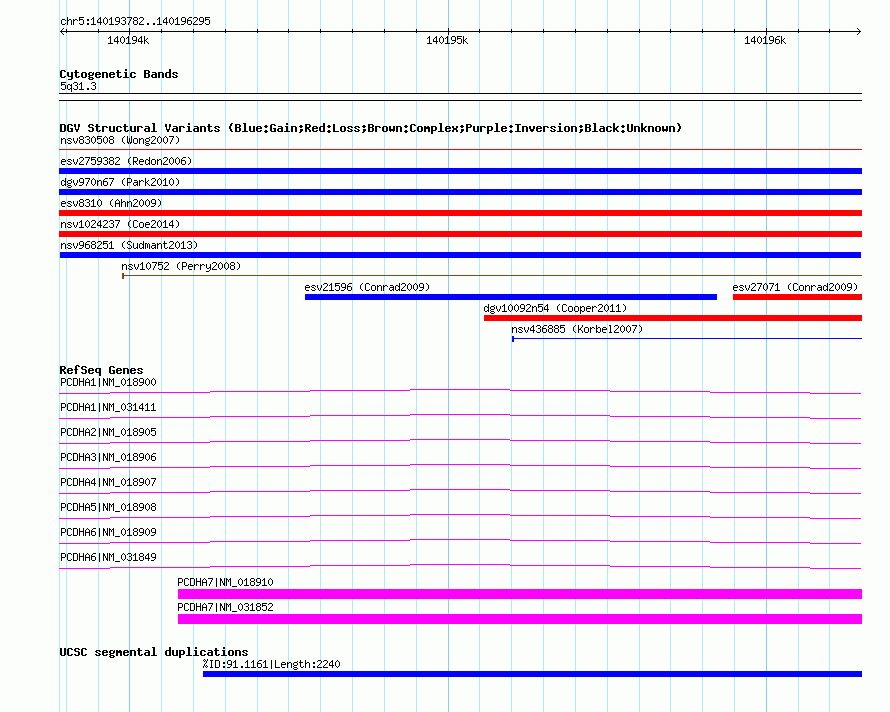Click the 140196k ruler tick label

tap(765, 40)
